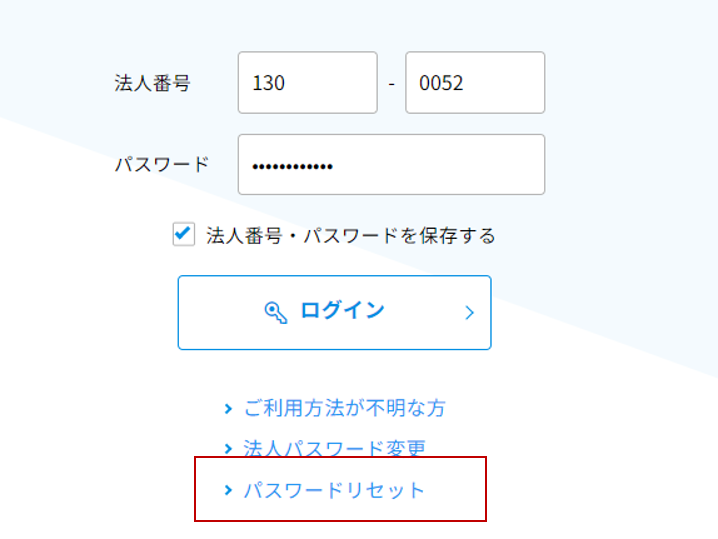Click the red highlighted box around パスワードリセット
The image size is (718, 539).
(x=340, y=489)
